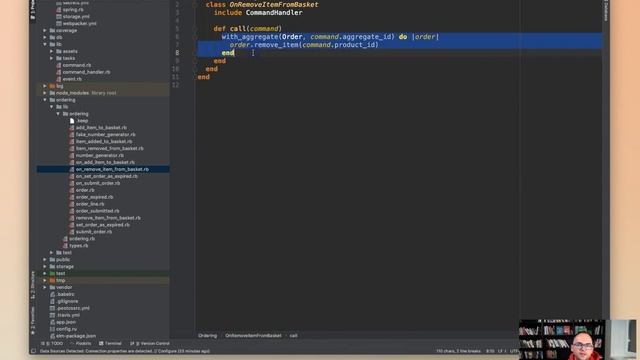Toggle tool window buttons in status bar corner
Screen dimensions: 640x360
pyautogui.click(x=33, y=351)
